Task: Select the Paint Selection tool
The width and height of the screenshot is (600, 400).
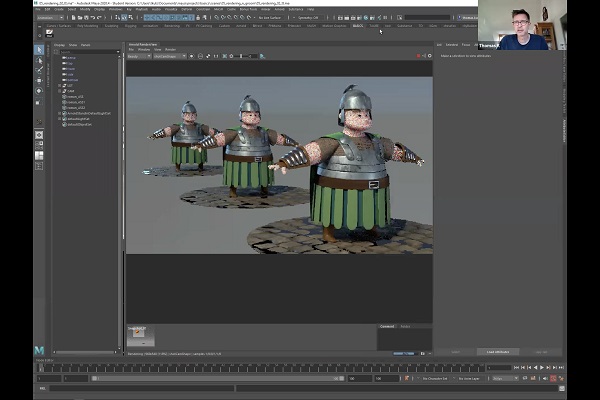Action: (39, 70)
